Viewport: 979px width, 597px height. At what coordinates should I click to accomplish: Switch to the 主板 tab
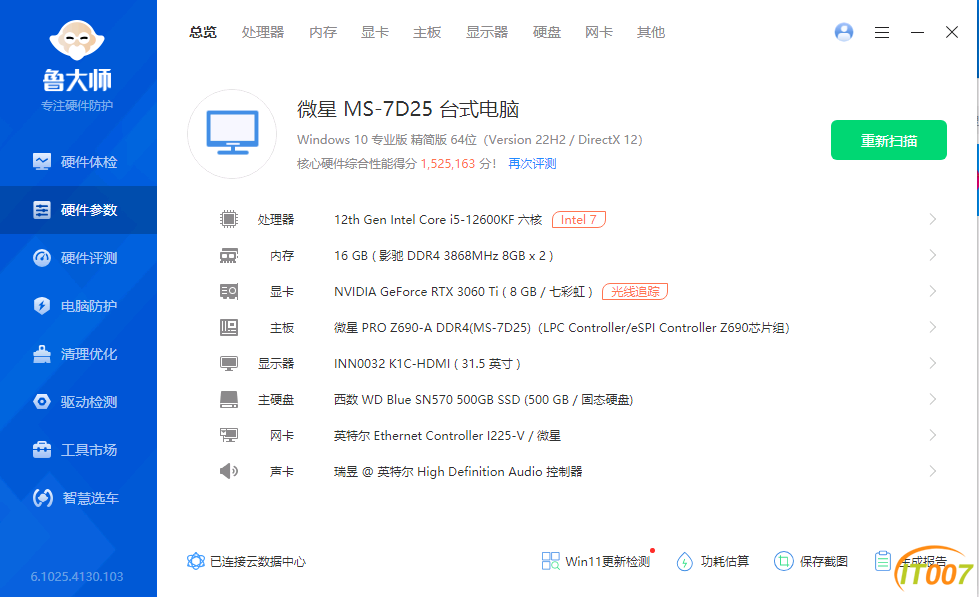pos(427,32)
